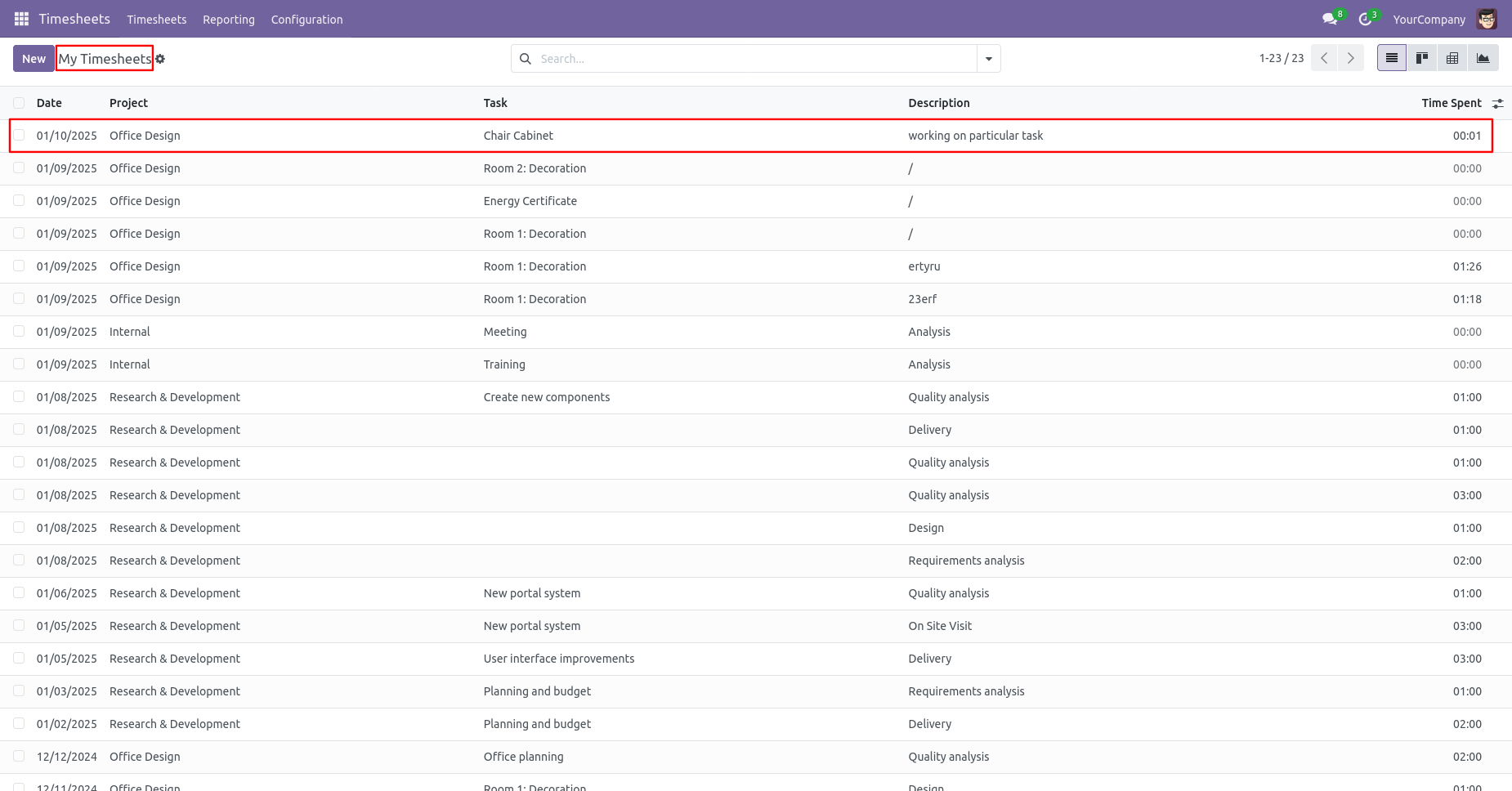Open the activities clock icon
1512x791 pixels.
[1365, 19]
